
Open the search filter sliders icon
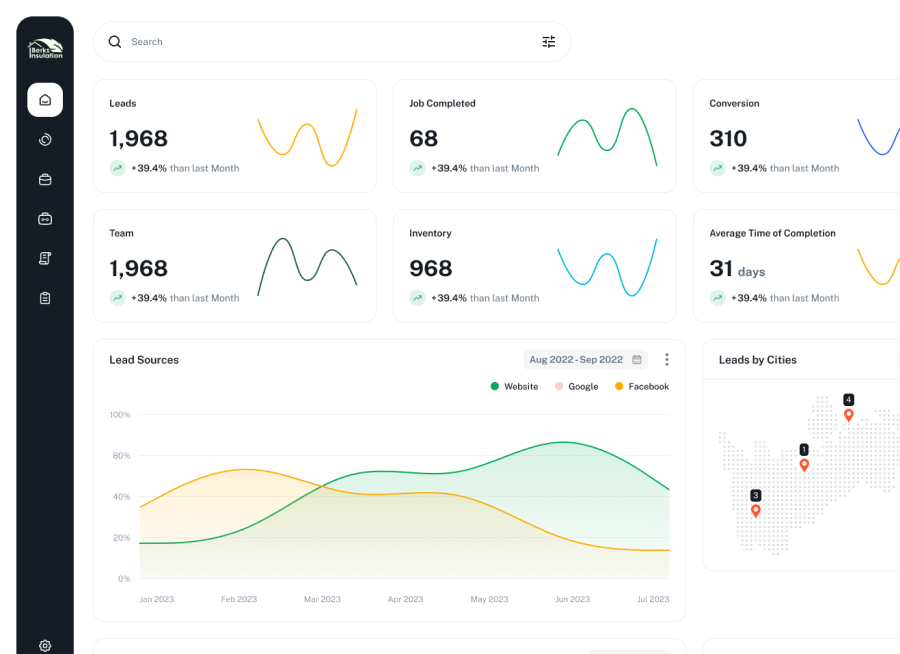549,42
